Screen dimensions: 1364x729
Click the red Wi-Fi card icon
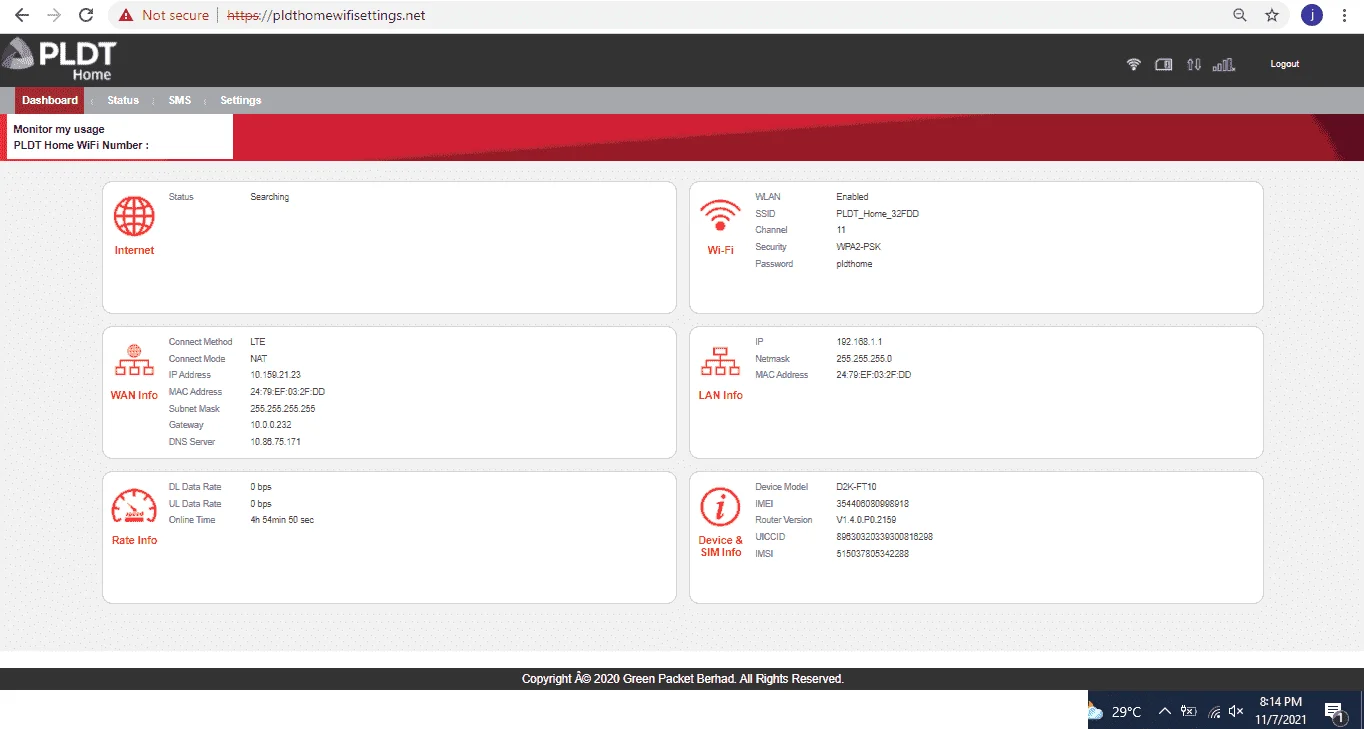(x=720, y=216)
